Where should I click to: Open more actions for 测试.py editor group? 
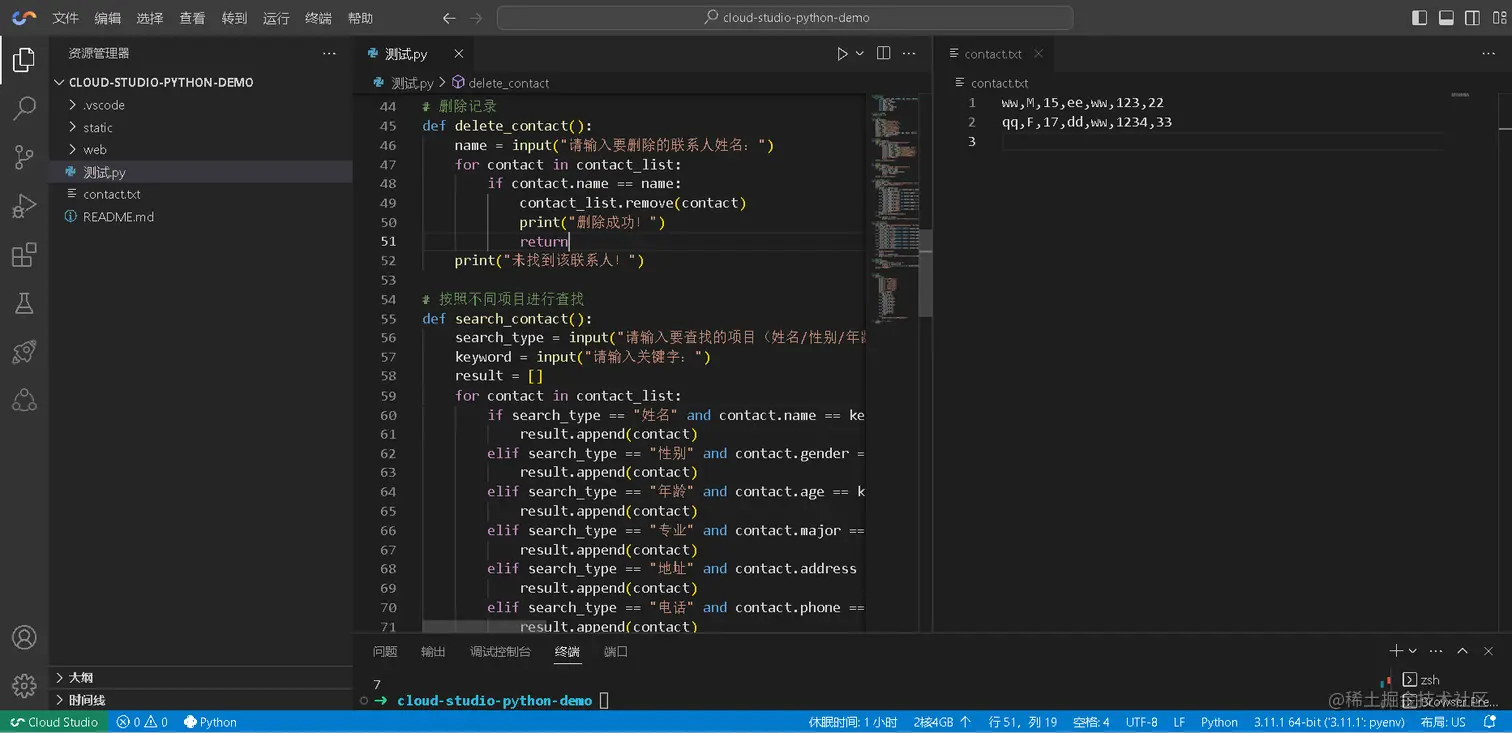pyautogui.click(x=910, y=54)
